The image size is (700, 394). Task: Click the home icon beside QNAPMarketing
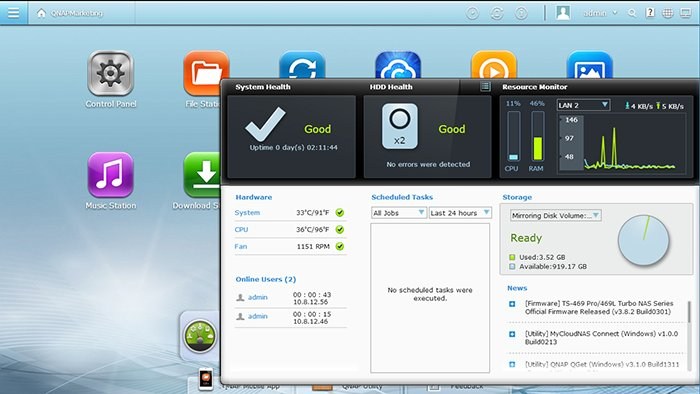[42, 13]
